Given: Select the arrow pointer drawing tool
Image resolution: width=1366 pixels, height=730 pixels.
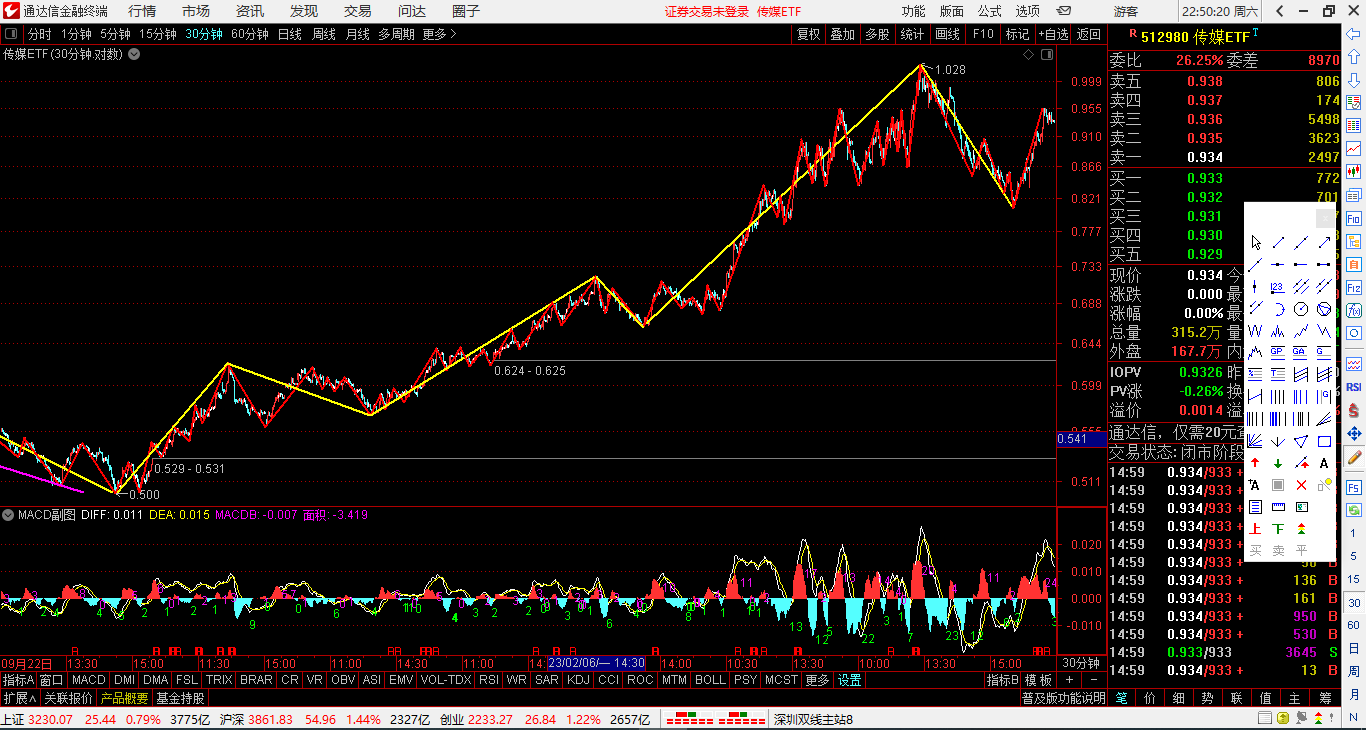Looking at the screenshot, I should [x=1255, y=243].
